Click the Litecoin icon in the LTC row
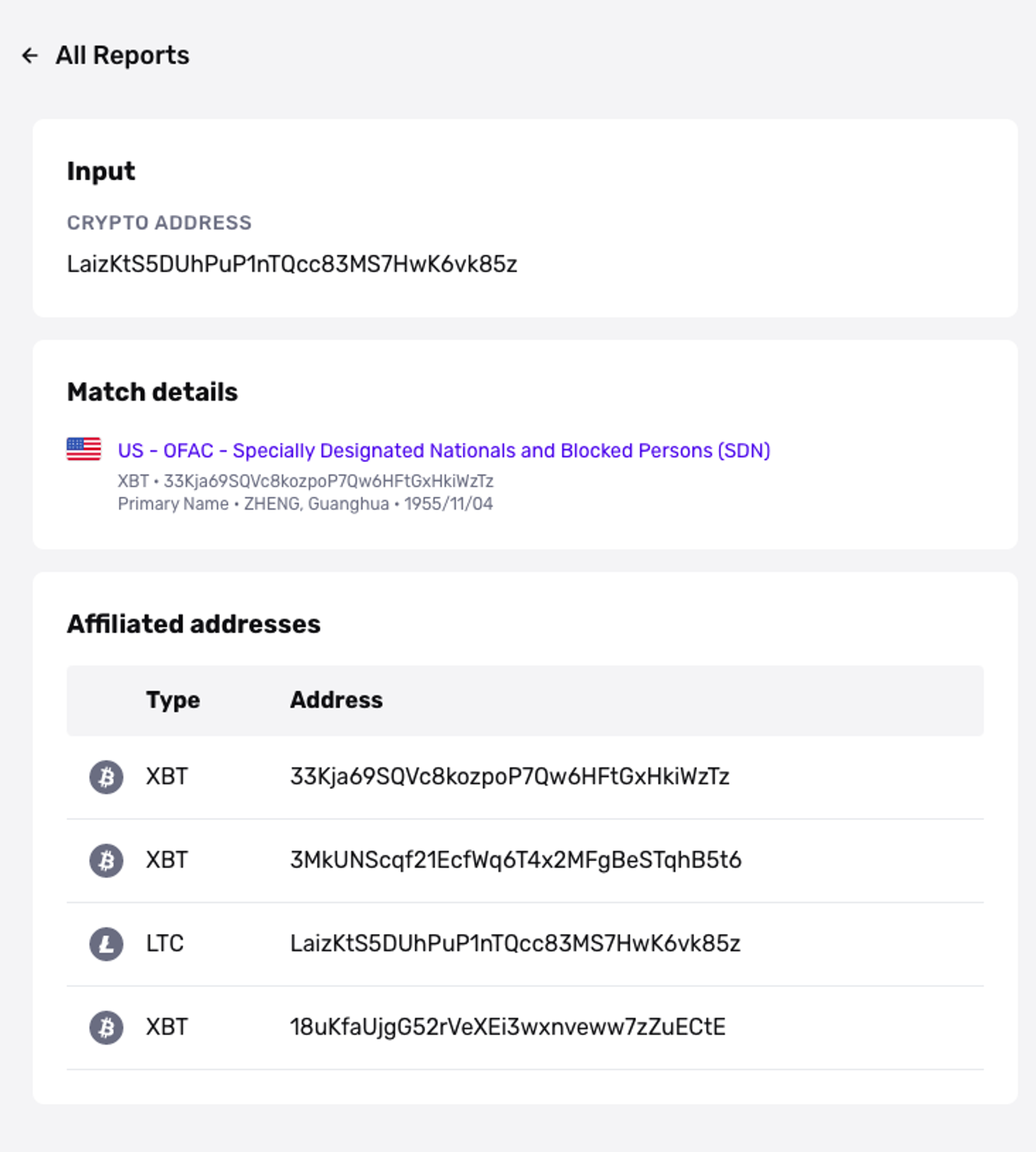 click(x=106, y=944)
